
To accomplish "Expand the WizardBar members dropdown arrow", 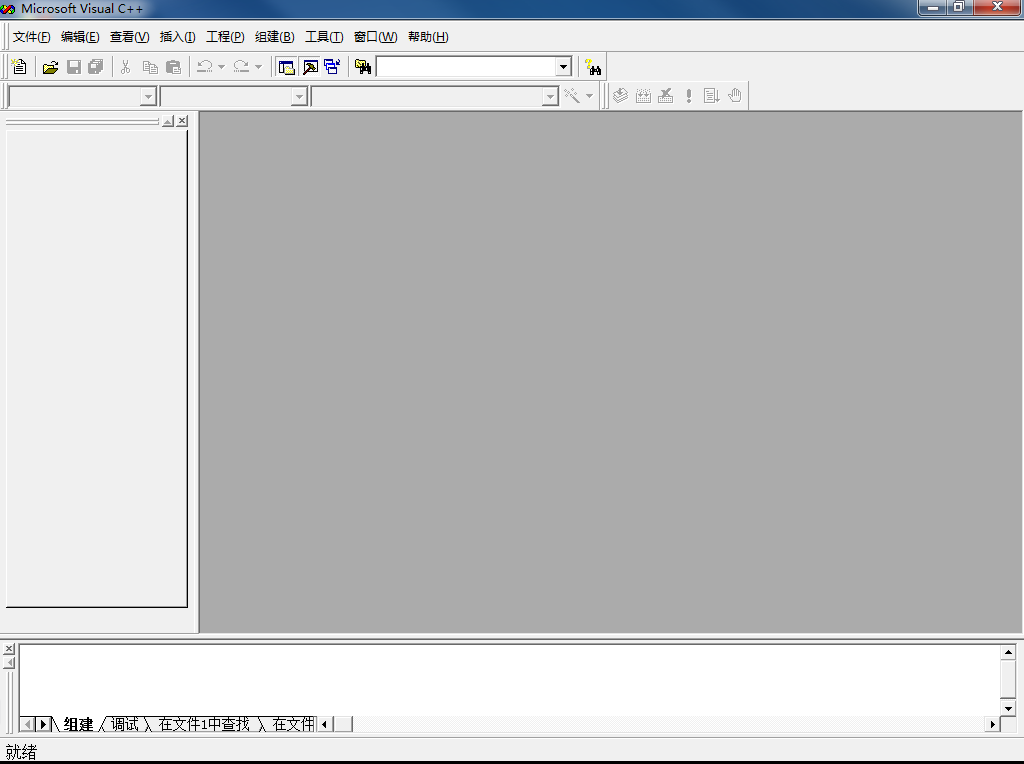I will [550, 97].
